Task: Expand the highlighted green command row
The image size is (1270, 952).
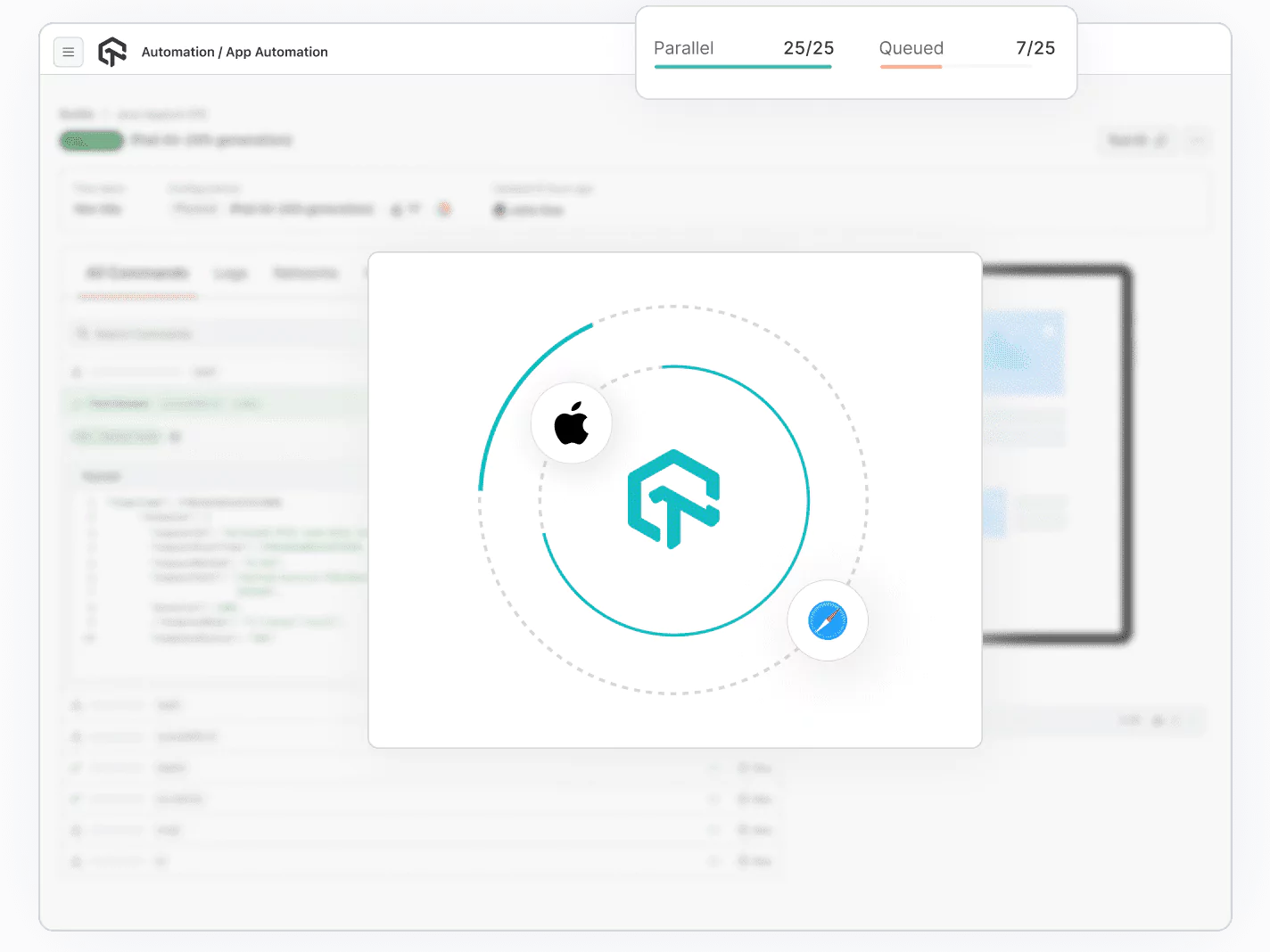Action: 214,404
